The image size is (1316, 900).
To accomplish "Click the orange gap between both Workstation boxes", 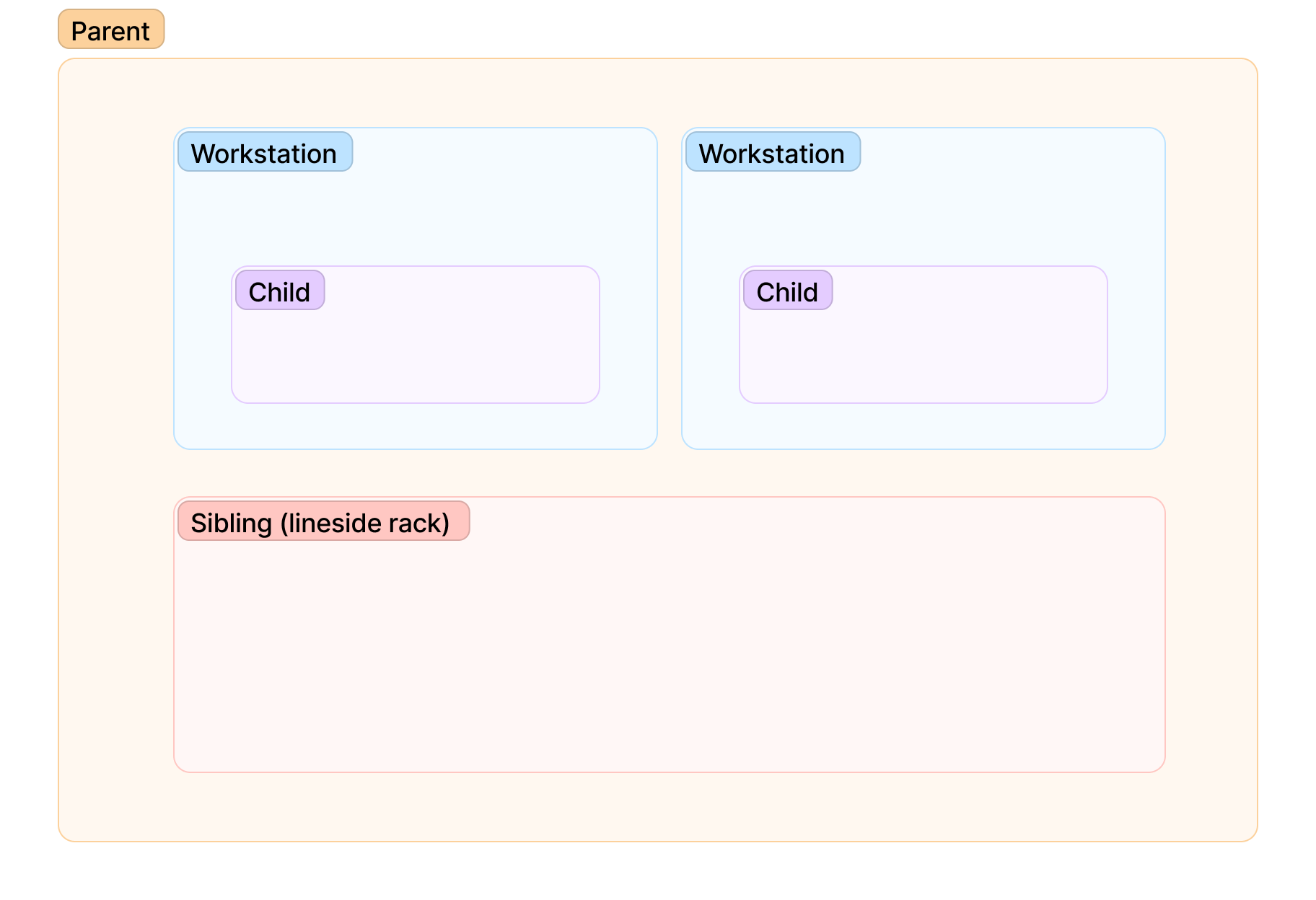I will tap(670, 288).
